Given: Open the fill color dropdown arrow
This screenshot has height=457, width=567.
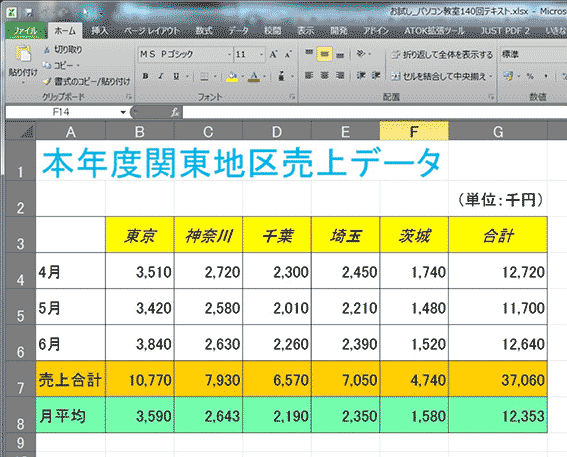Looking at the screenshot, I should tap(243, 76).
